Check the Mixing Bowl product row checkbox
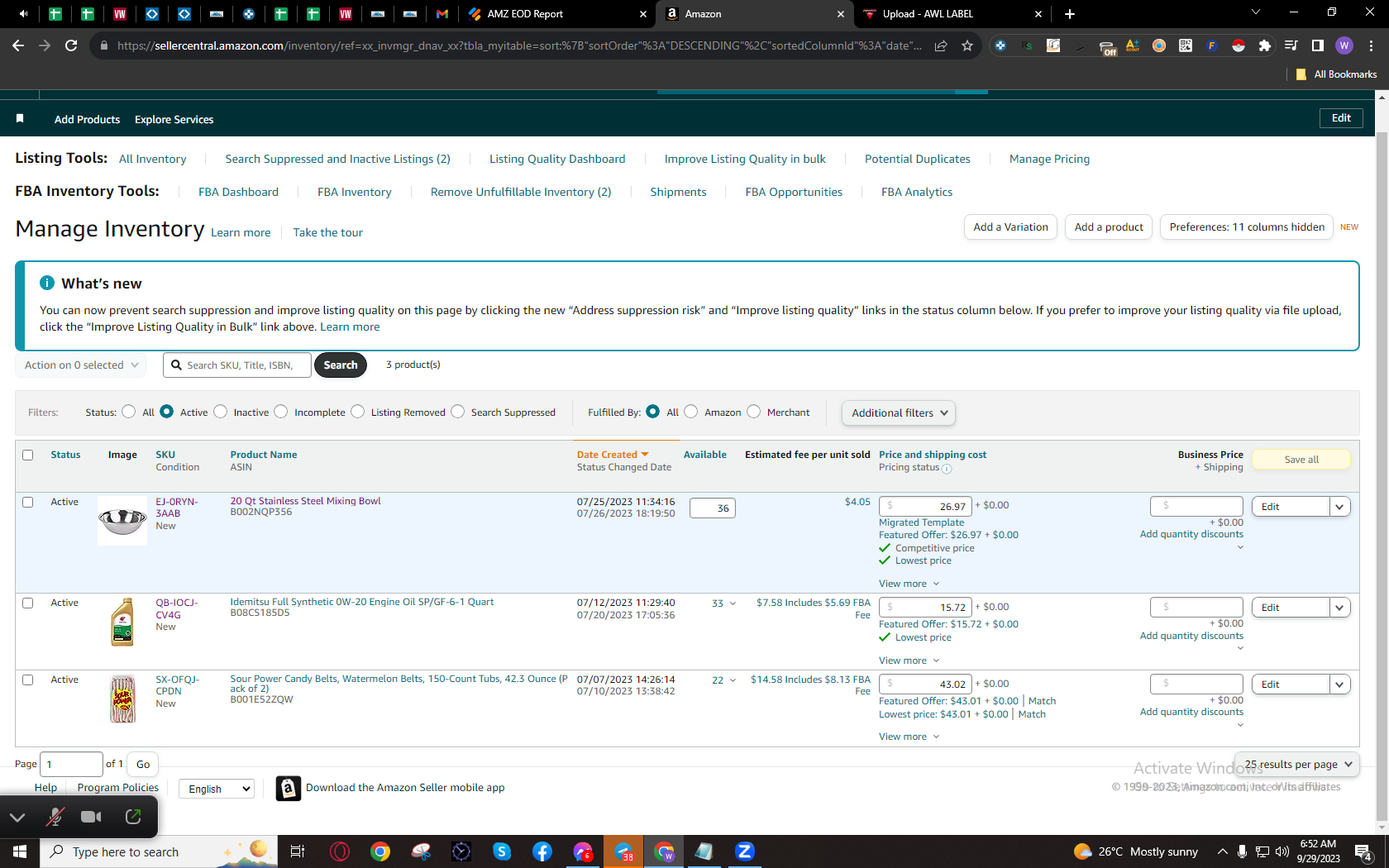 (x=27, y=502)
